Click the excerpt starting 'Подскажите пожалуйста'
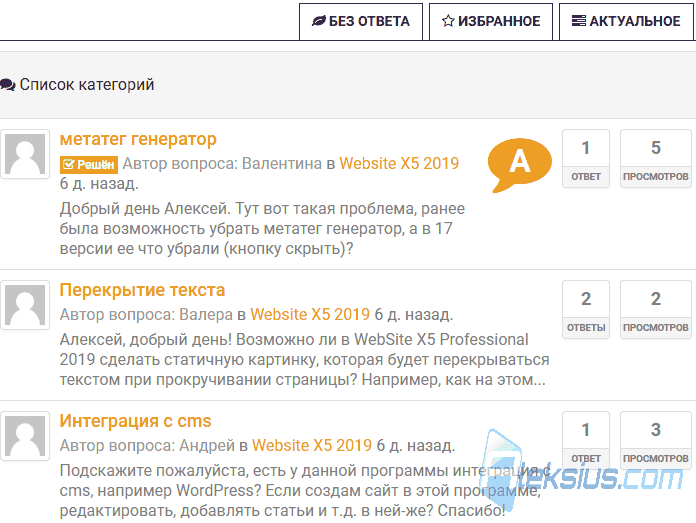 pos(304,491)
